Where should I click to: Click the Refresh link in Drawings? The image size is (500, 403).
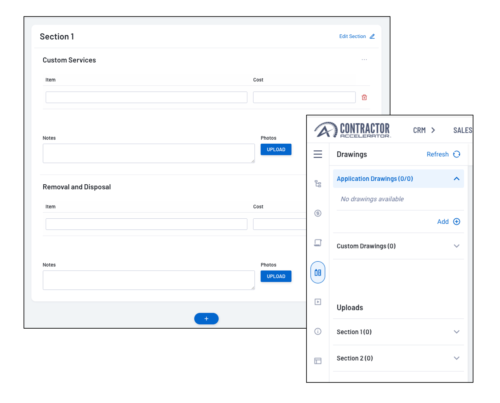click(438, 154)
